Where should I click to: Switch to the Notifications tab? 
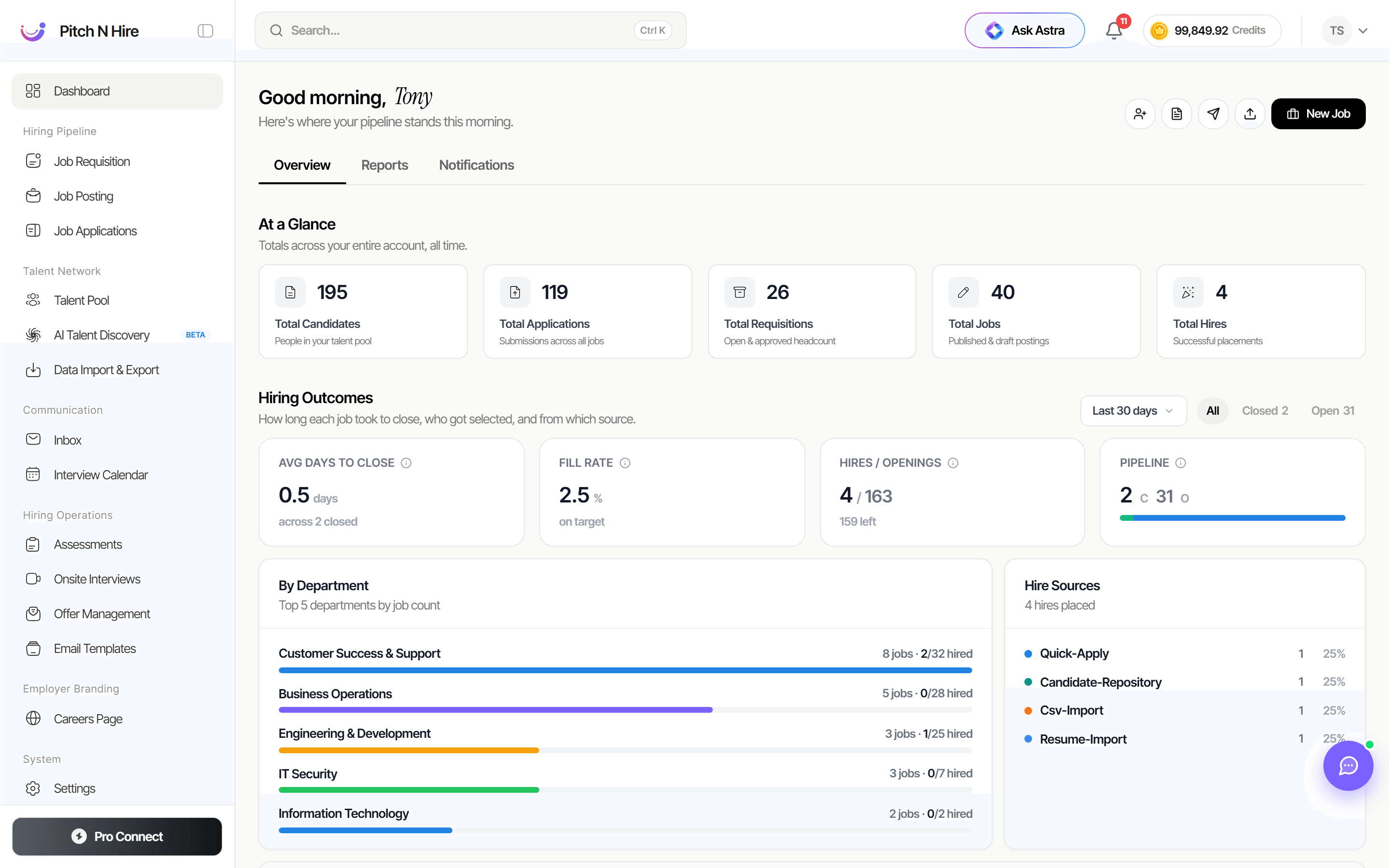(x=477, y=165)
